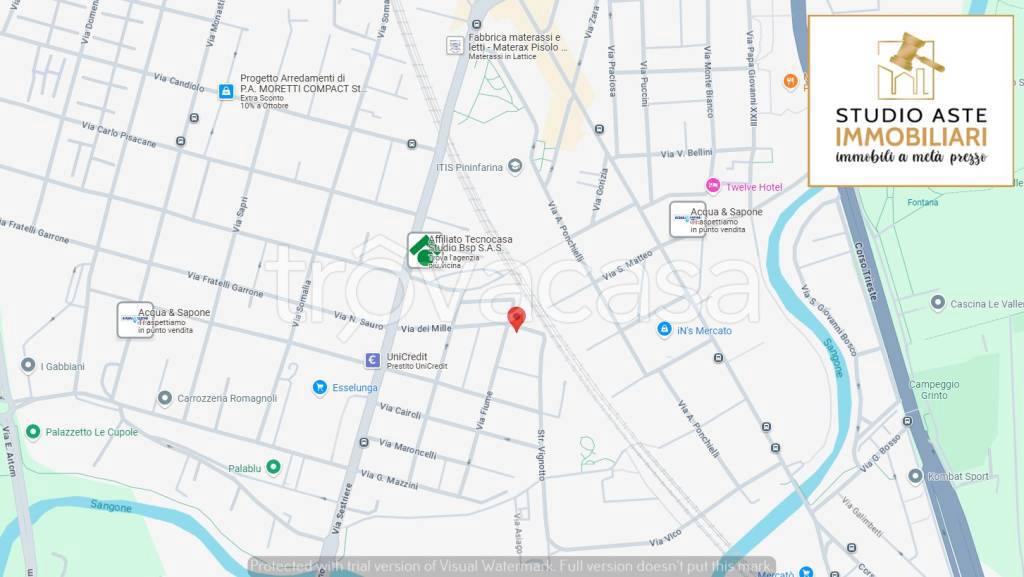The image size is (1024, 577).
Task: Click the IN's Mercato shopping bag icon
Action: click(664, 330)
